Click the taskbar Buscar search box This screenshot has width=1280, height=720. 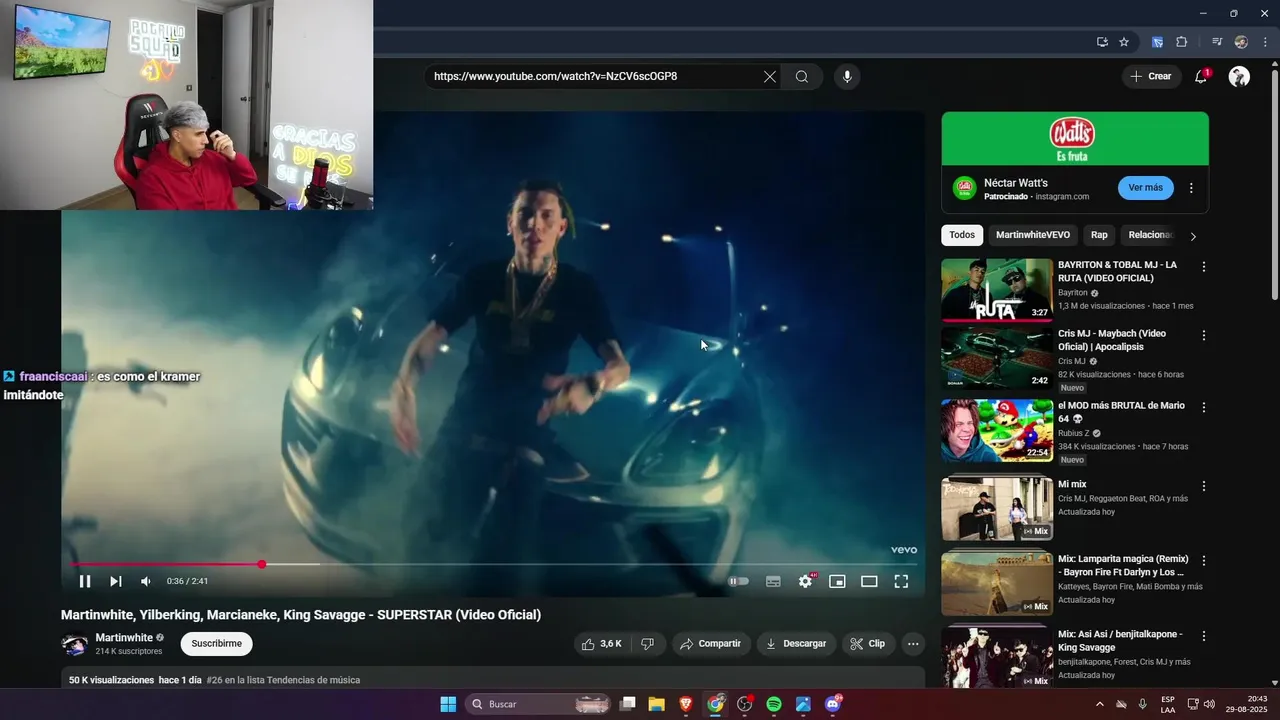(538, 704)
